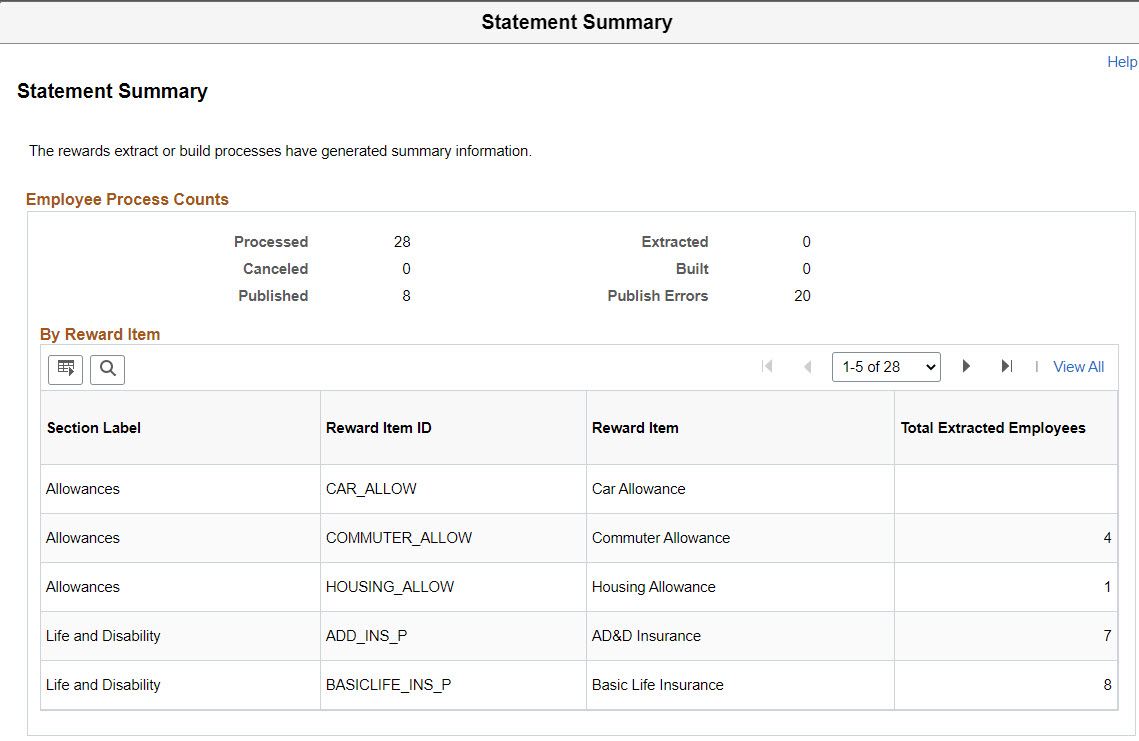Viewport: 1139px width, 741px height.
Task: Select the BASICLIFE_INS_P cell
Action: 389,685
